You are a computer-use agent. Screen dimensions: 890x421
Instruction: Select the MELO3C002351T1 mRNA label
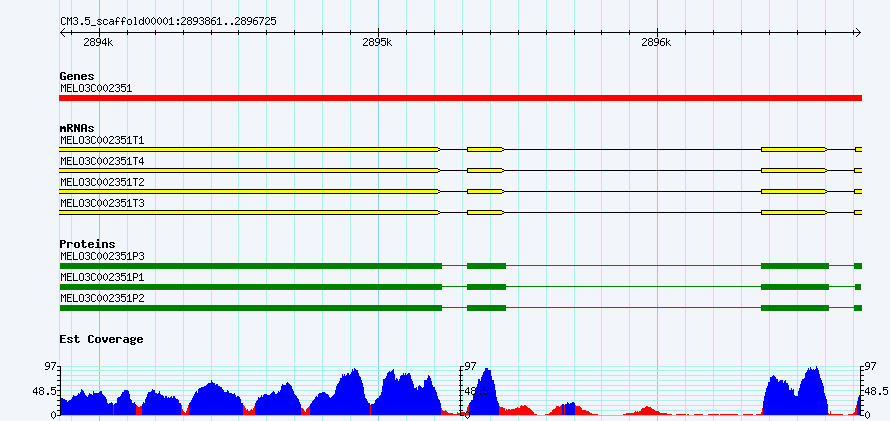102,140
